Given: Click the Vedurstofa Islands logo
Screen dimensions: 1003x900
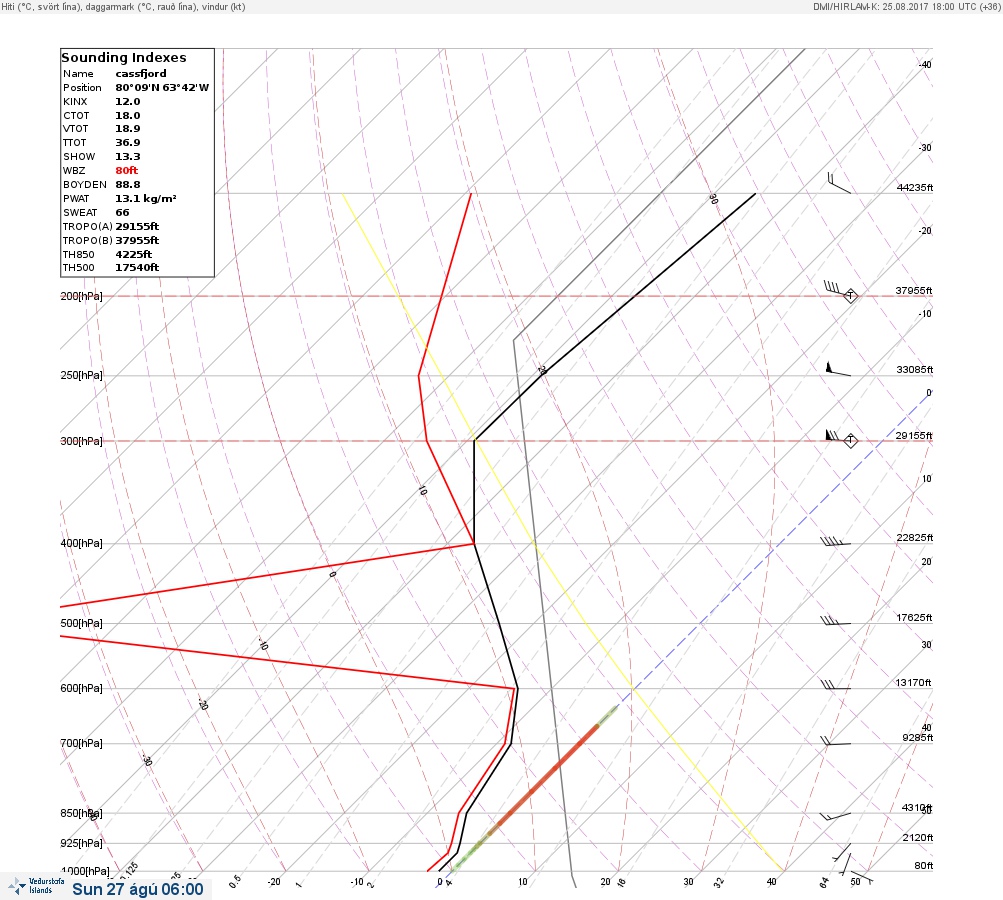Looking at the screenshot, I should point(36,886).
